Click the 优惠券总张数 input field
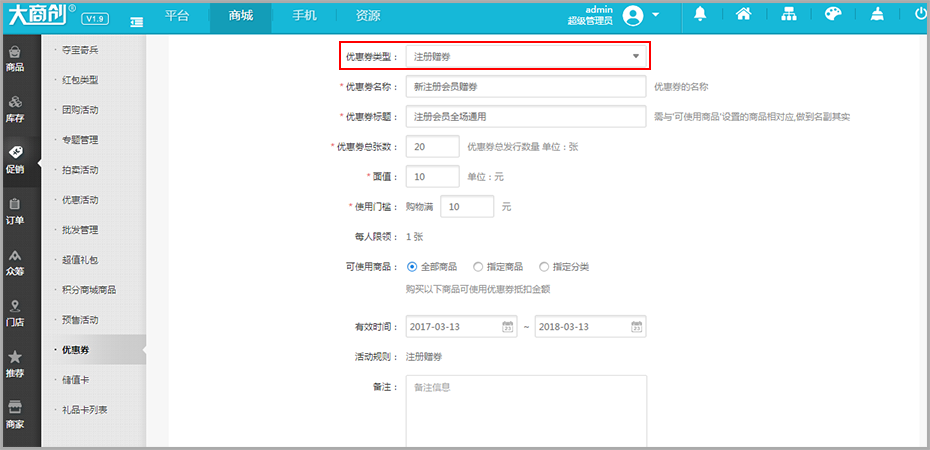 tap(432, 146)
